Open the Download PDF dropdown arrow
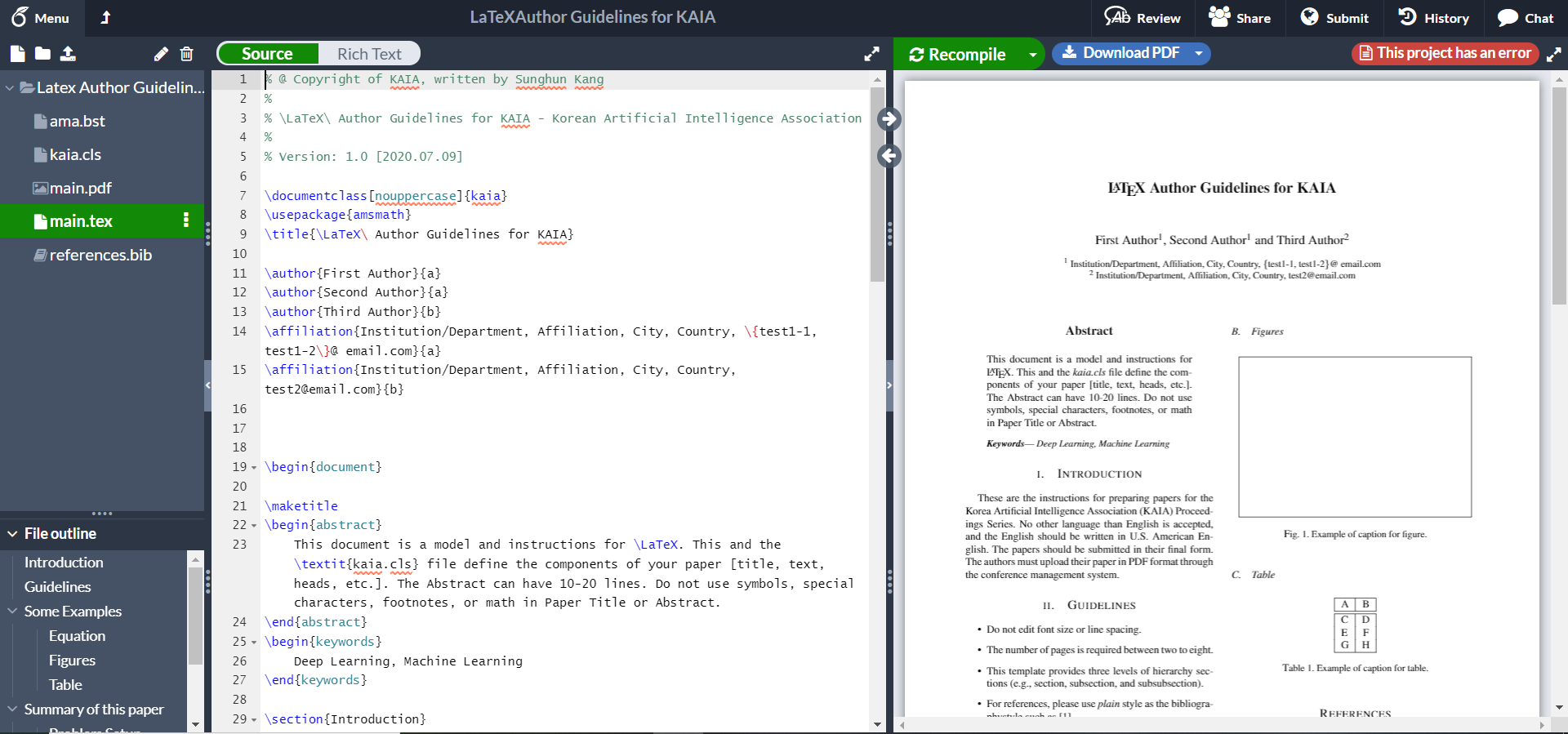Image resolution: width=1568 pixels, height=734 pixels. click(x=1199, y=53)
